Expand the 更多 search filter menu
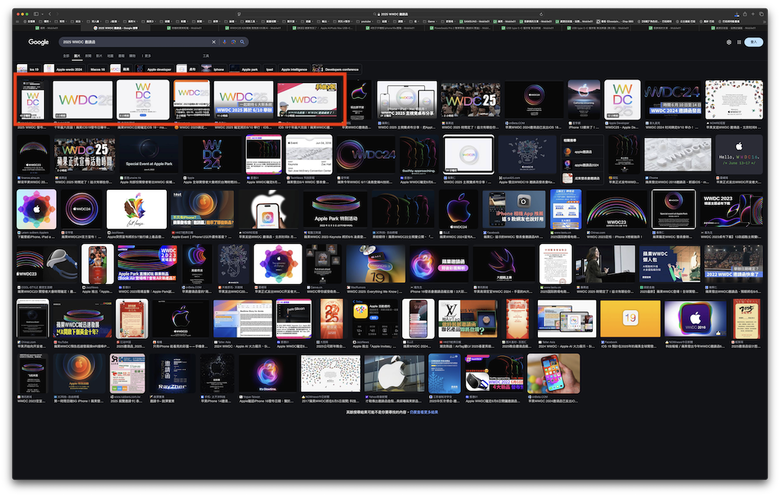 tap(146, 56)
